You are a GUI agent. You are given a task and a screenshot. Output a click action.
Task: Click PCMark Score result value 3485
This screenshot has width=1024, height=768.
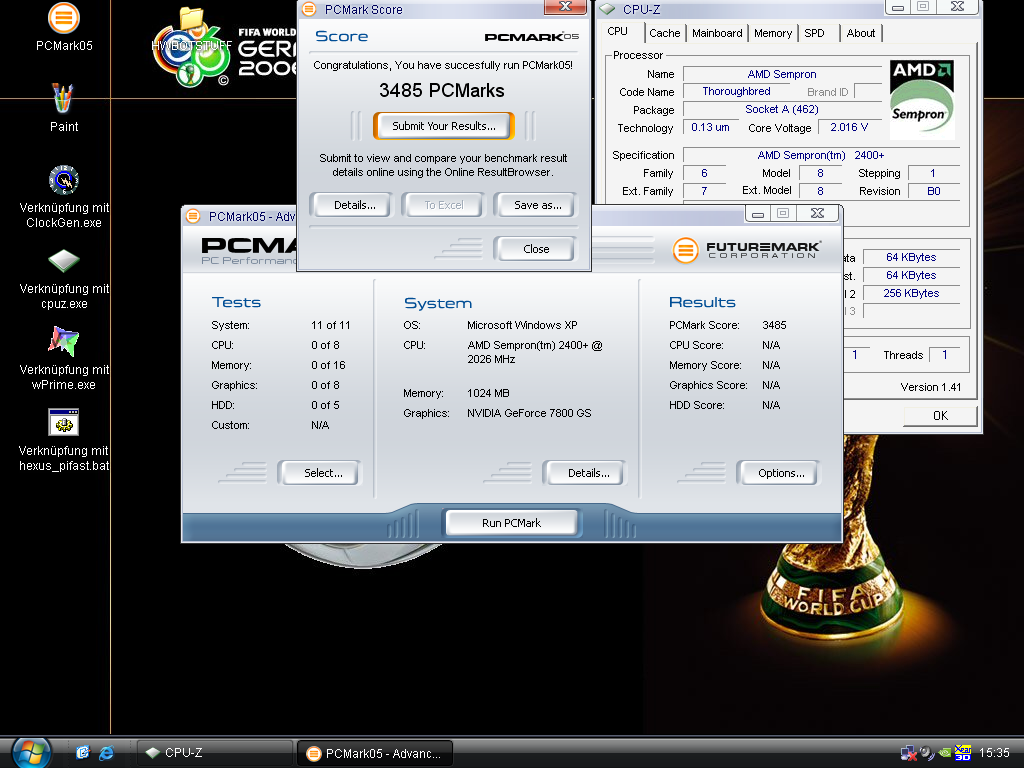click(x=774, y=325)
